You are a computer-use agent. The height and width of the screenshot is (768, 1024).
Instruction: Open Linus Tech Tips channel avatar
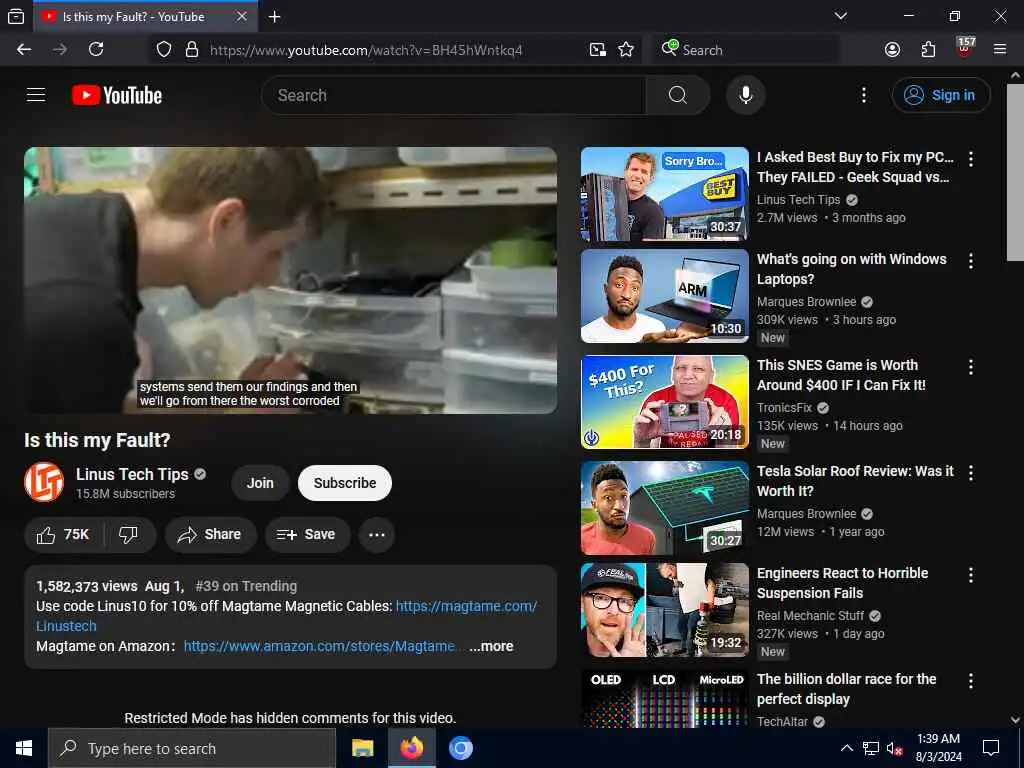click(x=44, y=483)
